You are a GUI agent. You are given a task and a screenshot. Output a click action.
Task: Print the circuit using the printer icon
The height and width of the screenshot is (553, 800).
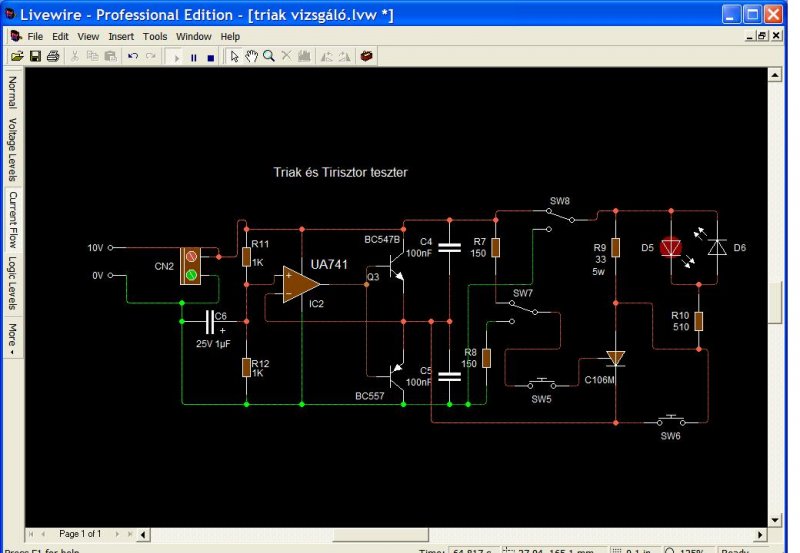pos(53,56)
